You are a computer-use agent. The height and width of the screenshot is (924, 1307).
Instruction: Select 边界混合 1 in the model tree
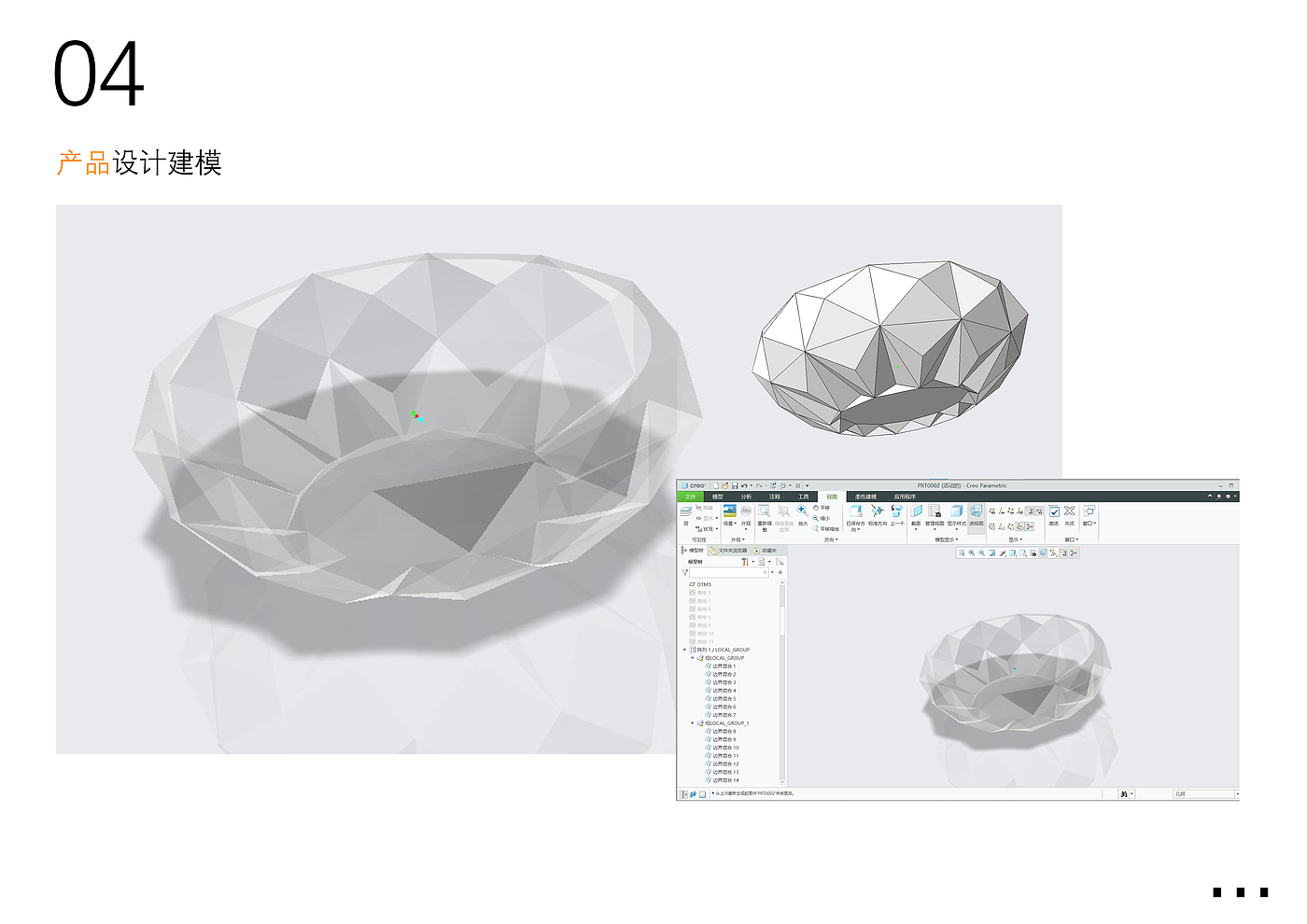pos(721,666)
